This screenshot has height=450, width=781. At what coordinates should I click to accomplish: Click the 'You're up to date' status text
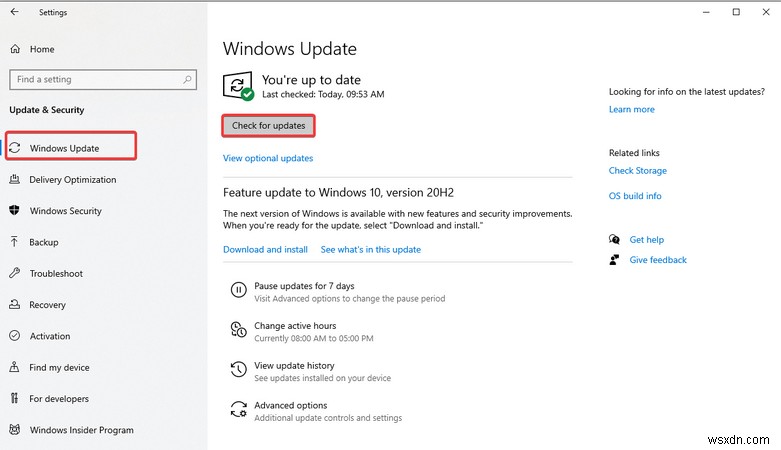(311, 80)
